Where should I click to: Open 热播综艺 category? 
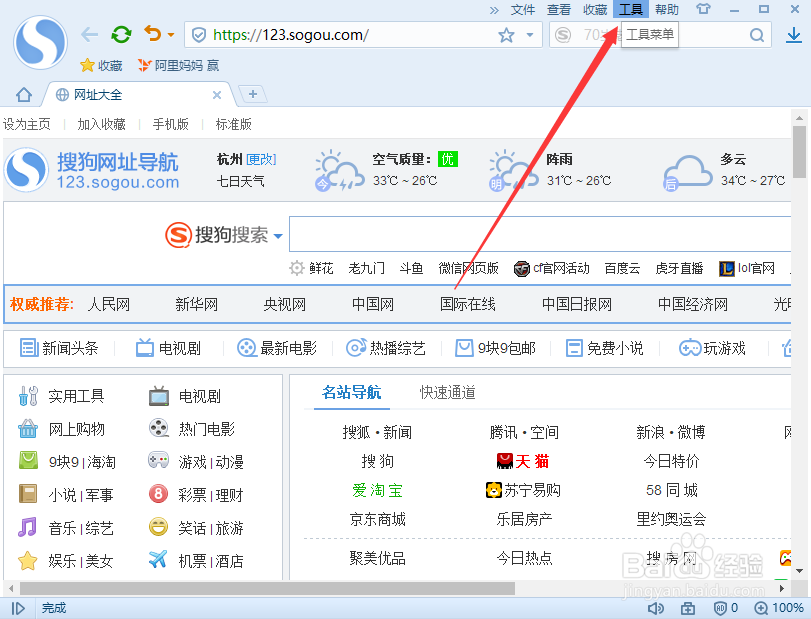pos(386,348)
